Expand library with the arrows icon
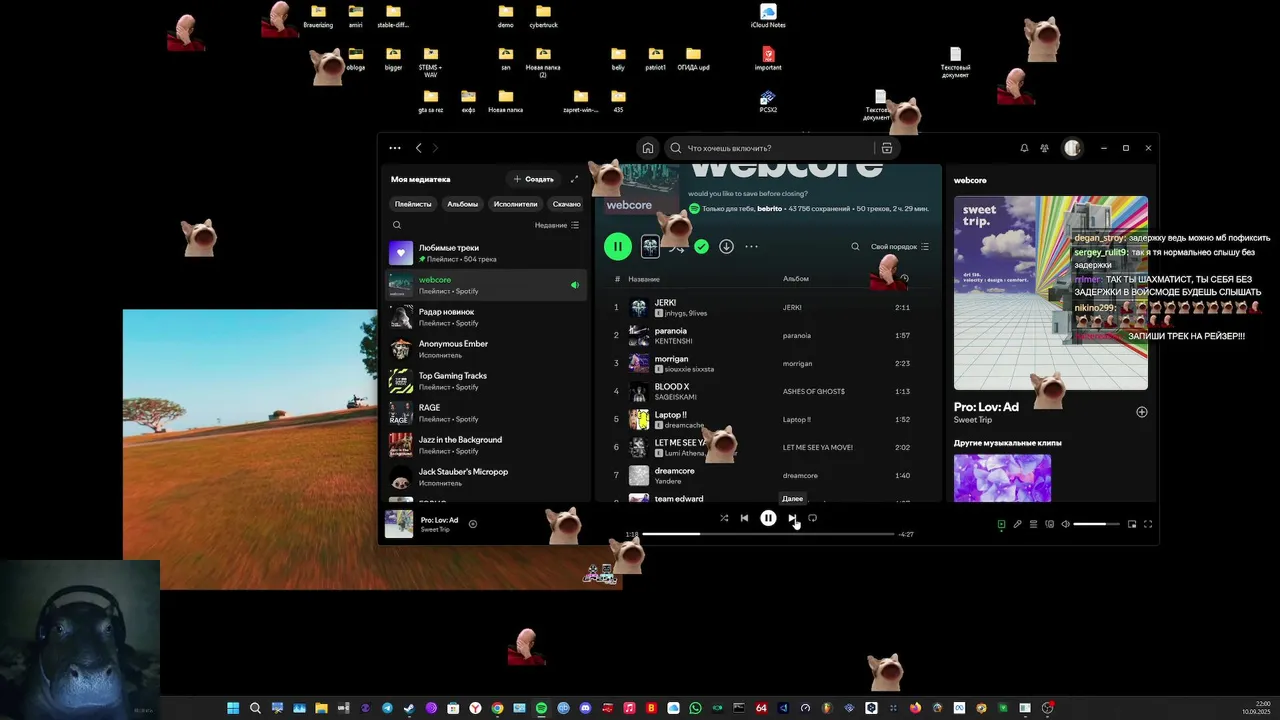Screen dimensions: 1280x720 [574, 179]
